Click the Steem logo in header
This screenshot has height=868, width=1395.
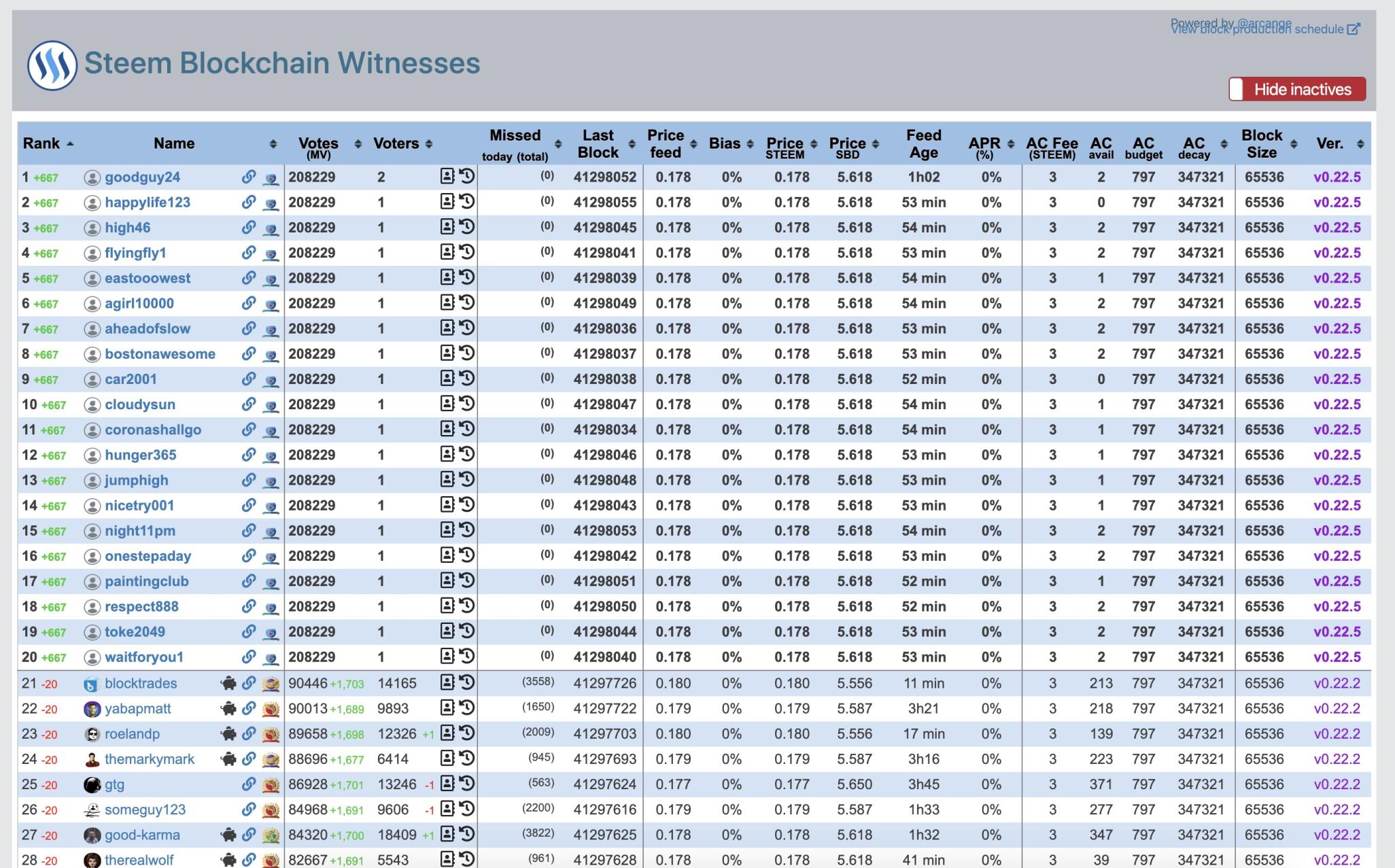(52, 65)
